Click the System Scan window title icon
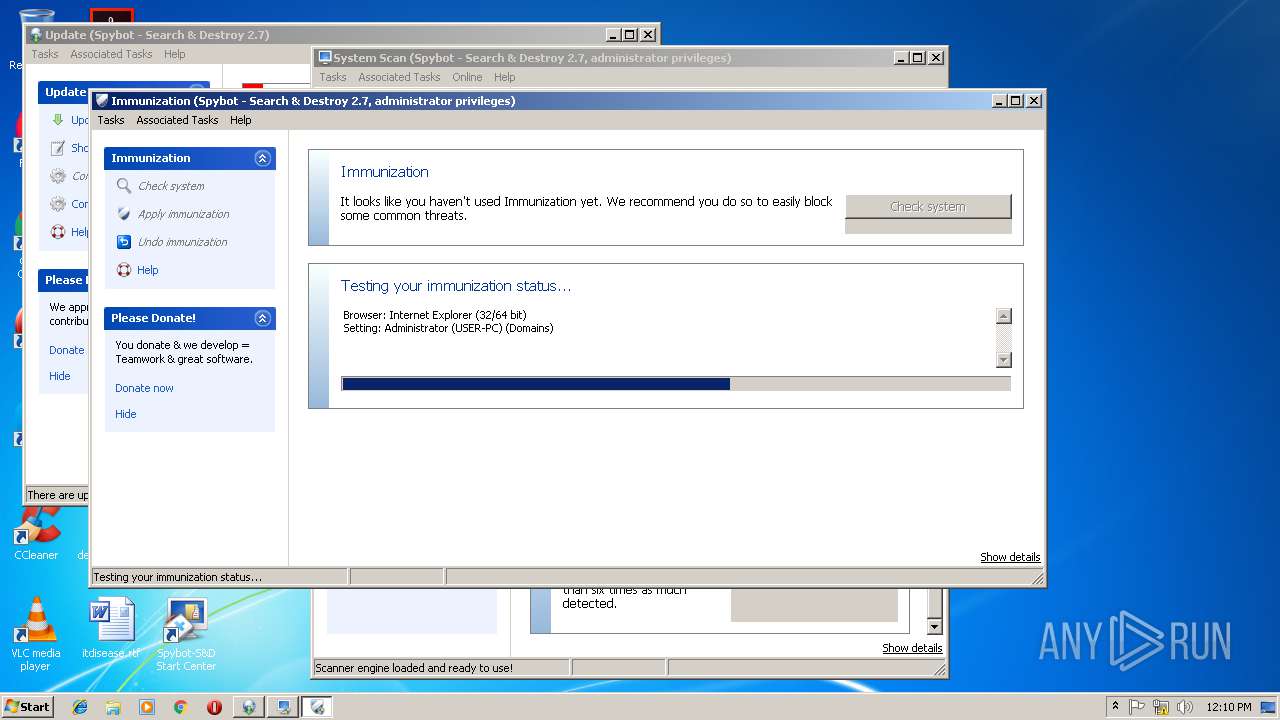Viewport: 1280px width, 720px height. 325,58
